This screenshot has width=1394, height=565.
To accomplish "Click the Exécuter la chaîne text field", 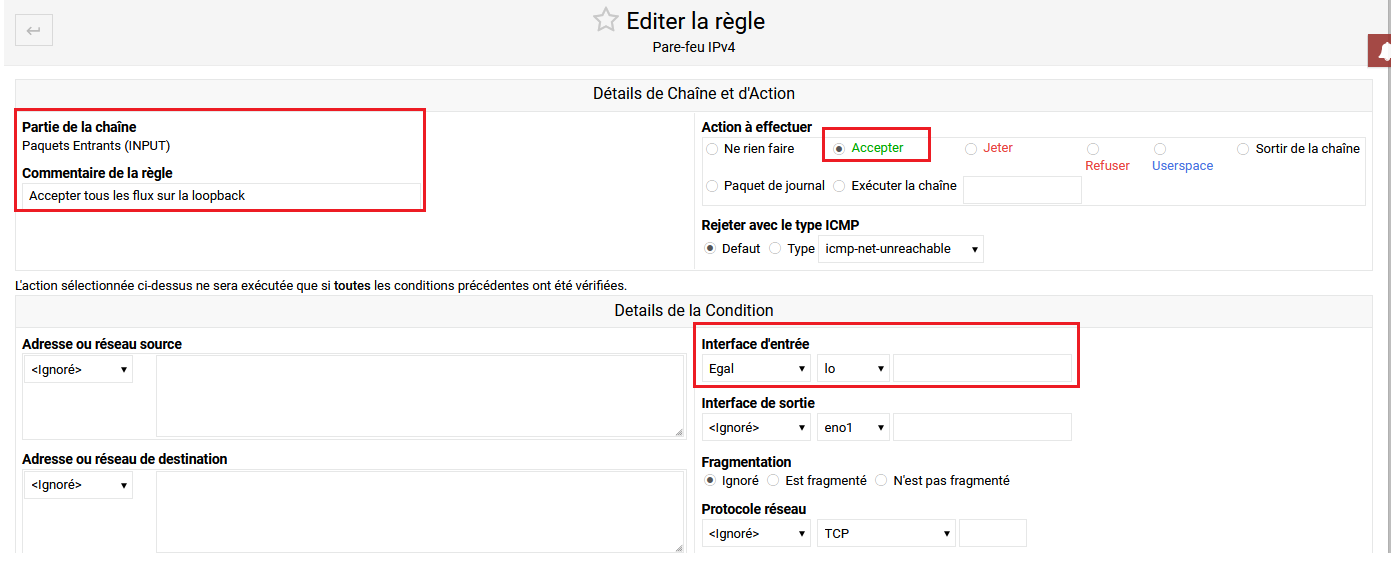I will (x=1022, y=189).
